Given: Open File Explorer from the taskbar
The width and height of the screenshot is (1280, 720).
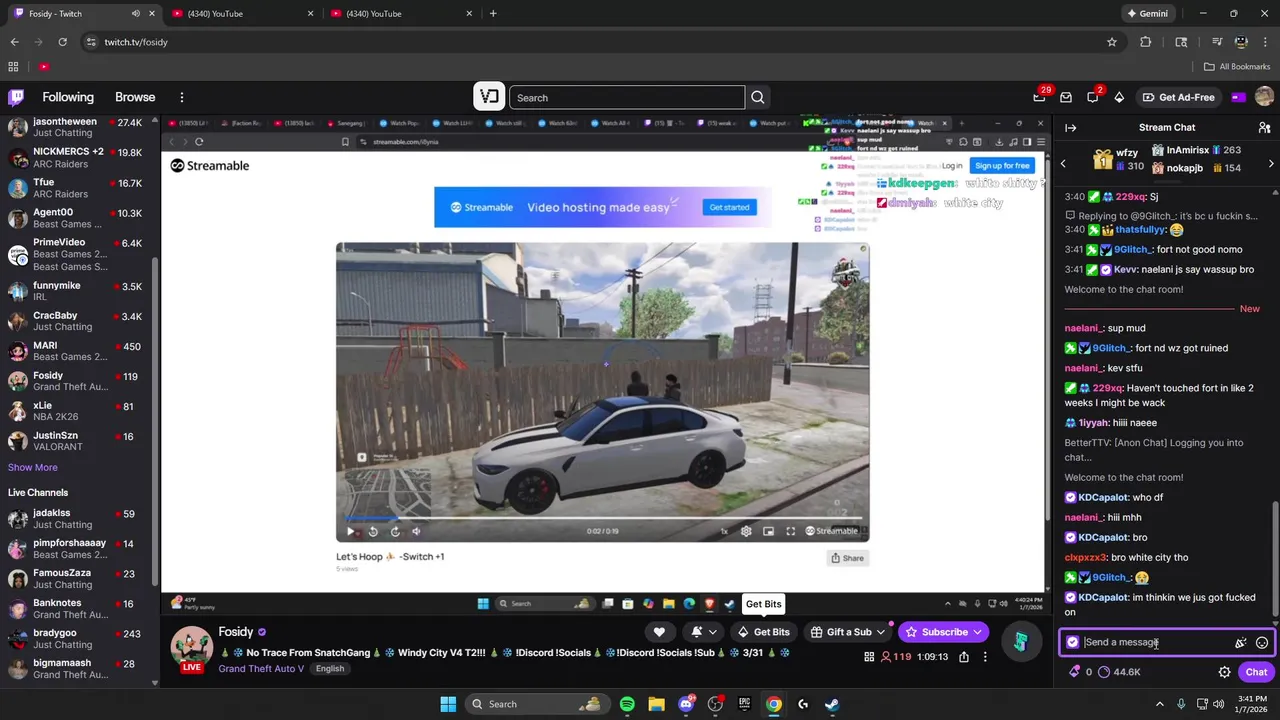Looking at the screenshot, I should [x=656, y=704].
